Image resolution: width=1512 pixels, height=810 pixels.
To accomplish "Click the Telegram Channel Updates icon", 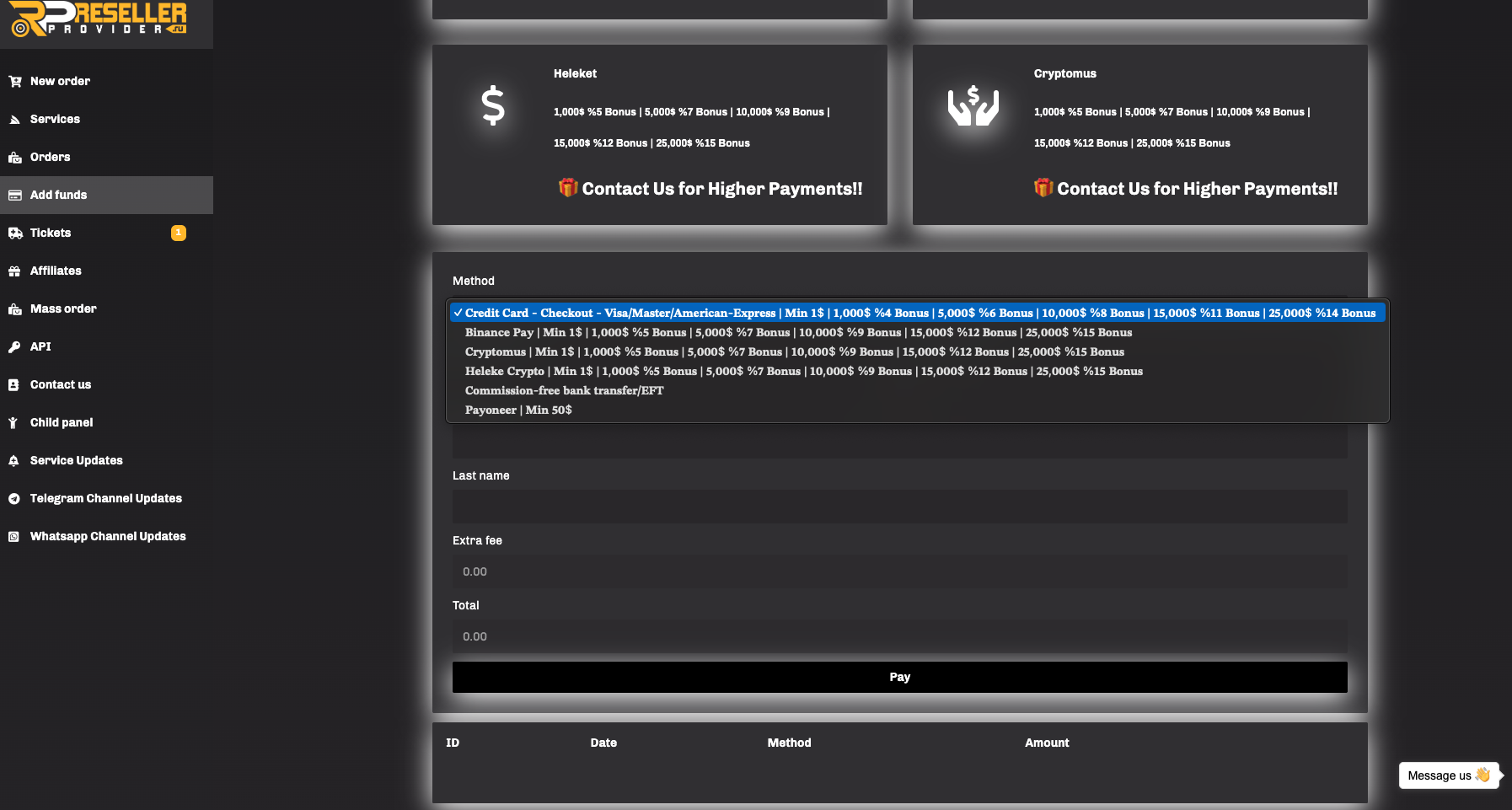I will coord(14,499).
